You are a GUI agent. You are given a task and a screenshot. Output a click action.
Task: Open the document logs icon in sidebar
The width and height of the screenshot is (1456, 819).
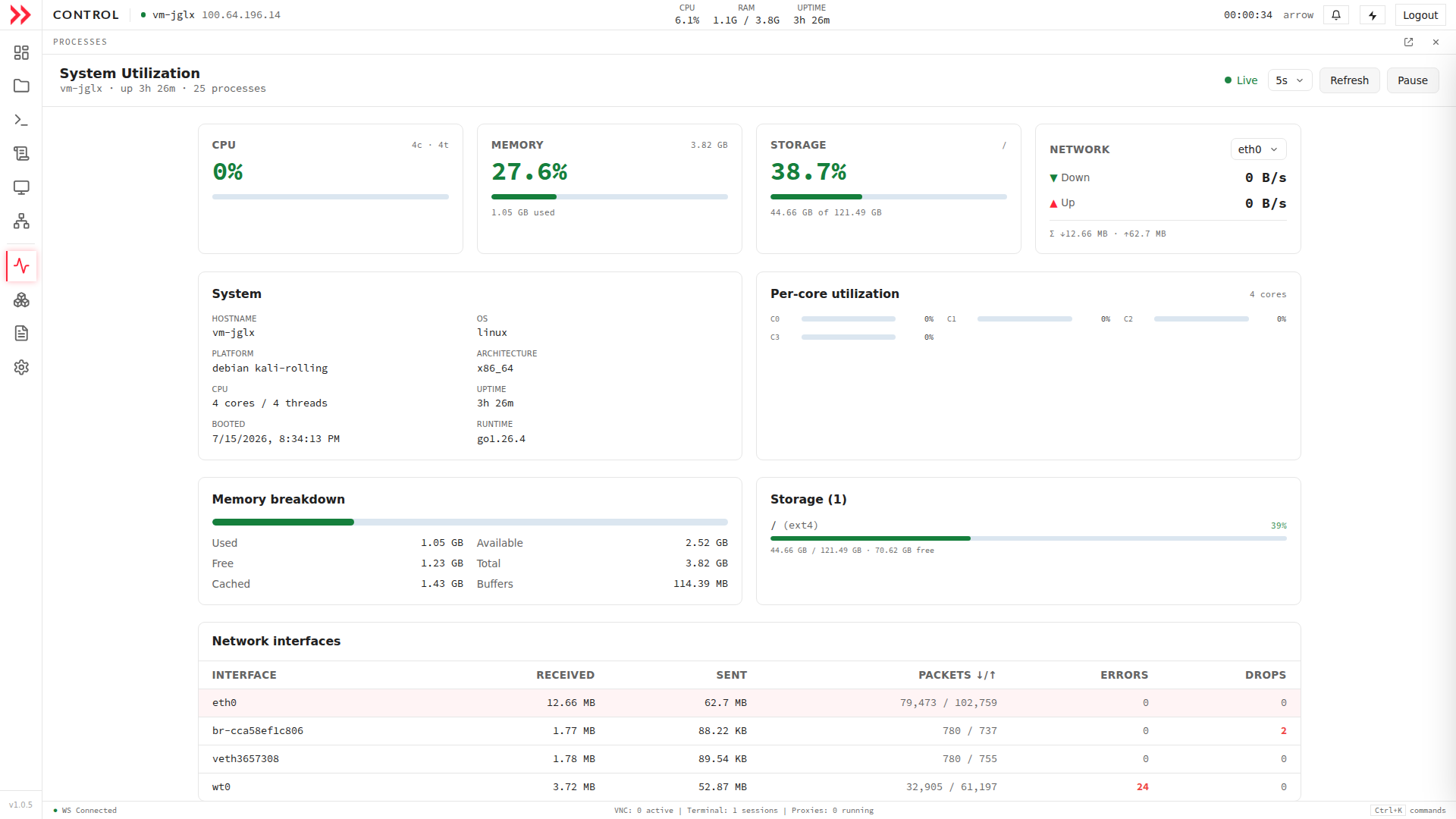pos(21,333)
